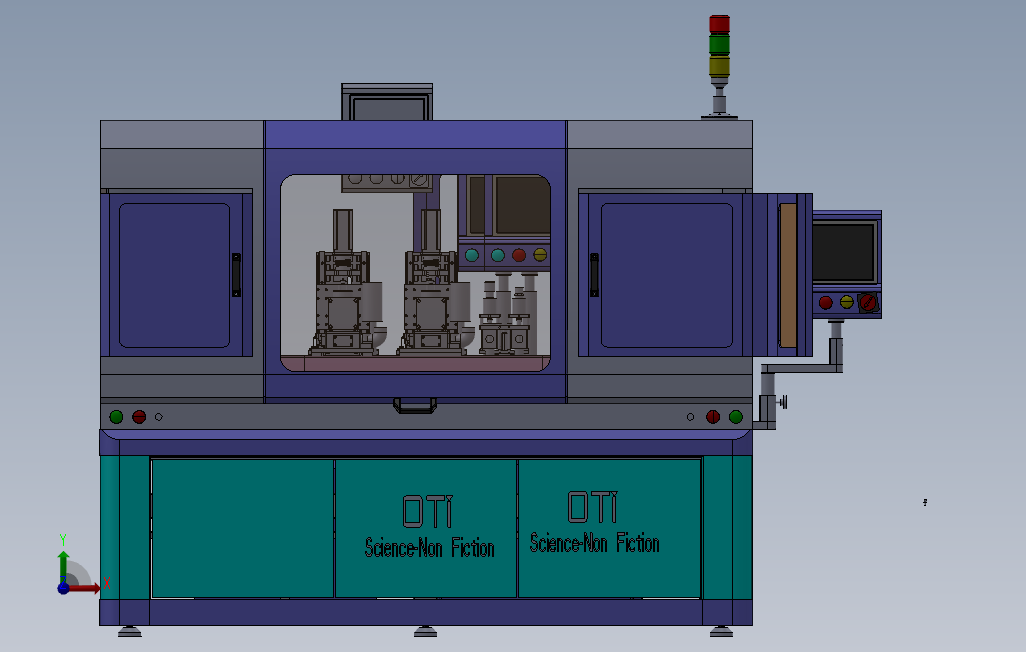Screen dimensions: 1026x652
Task: Select the brown side panel near HMI
Action: [788, 275]
